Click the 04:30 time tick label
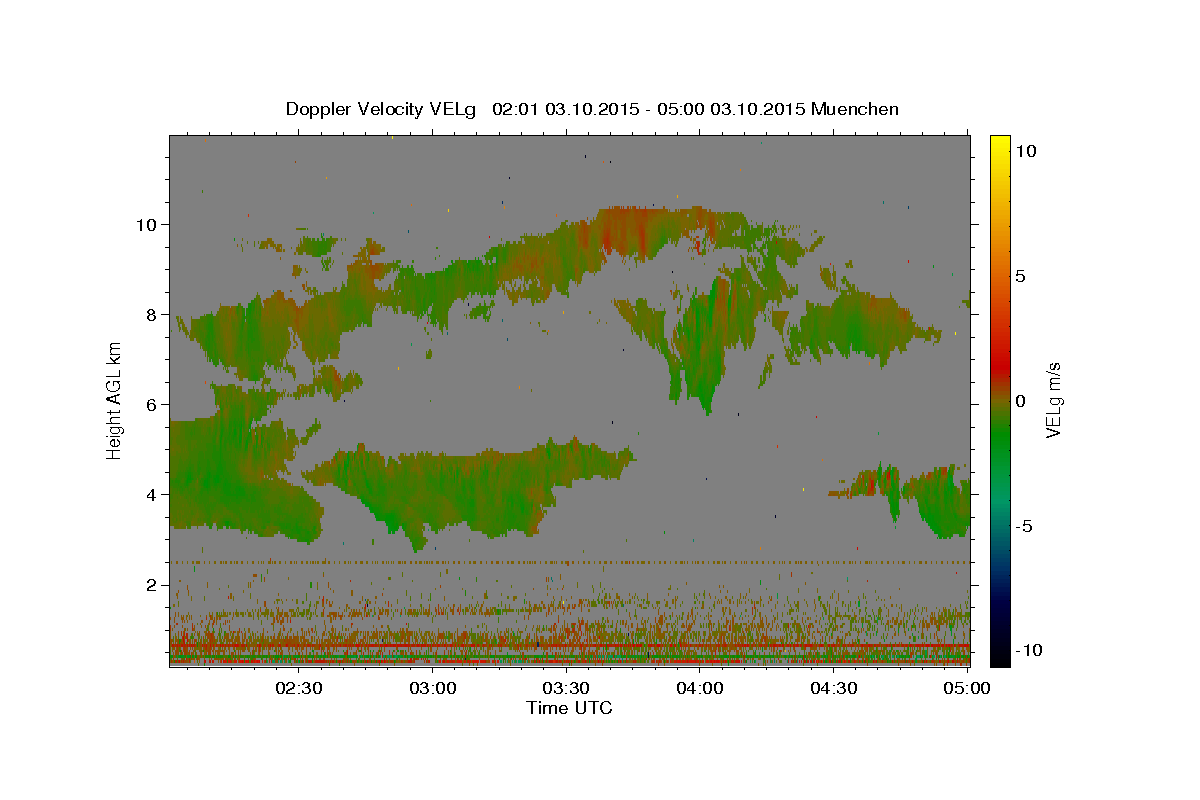The height and width of the screenshot is (800, 1200). tap(834, 688)
